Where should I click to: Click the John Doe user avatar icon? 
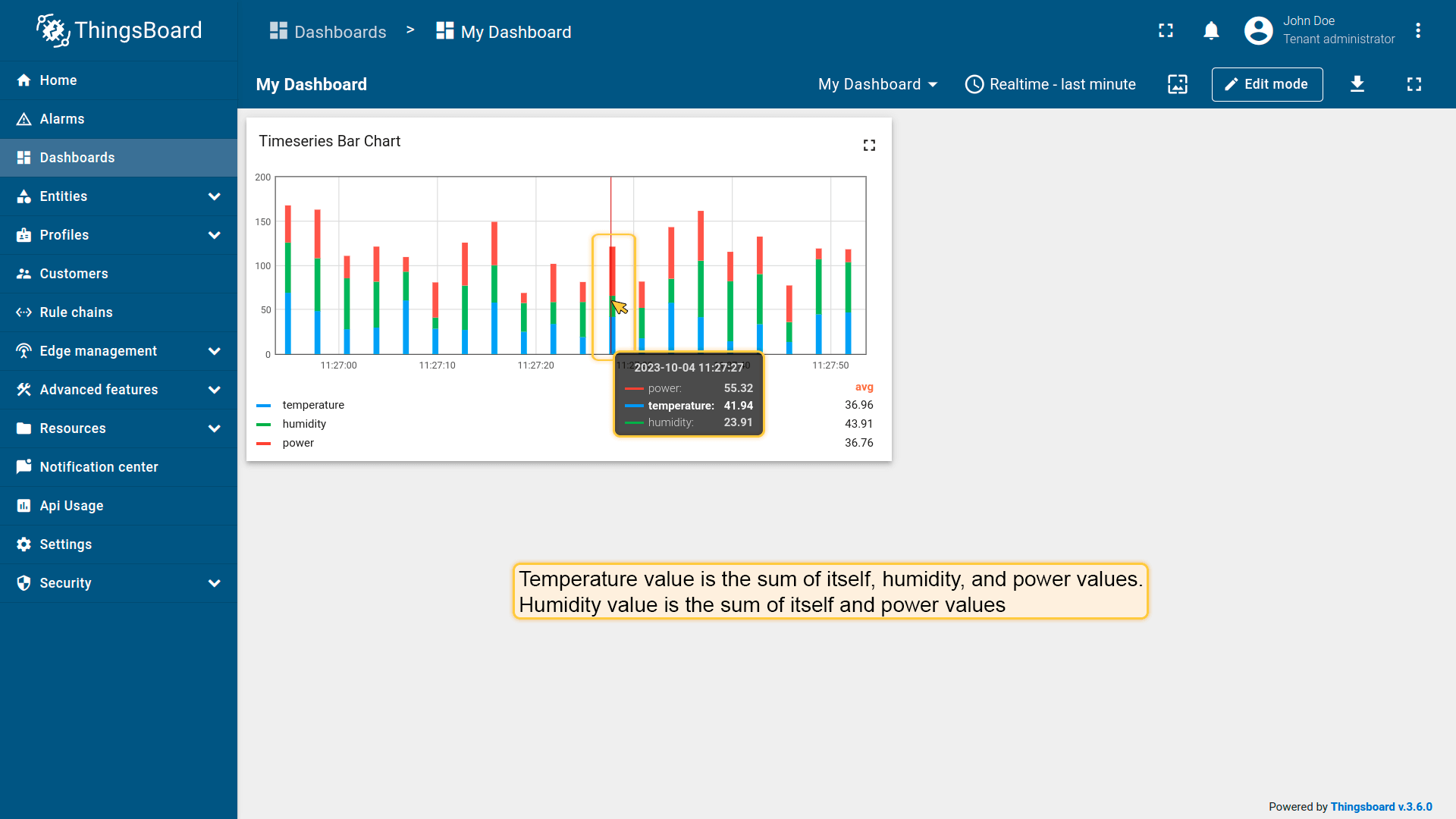tap(1258, 31)
